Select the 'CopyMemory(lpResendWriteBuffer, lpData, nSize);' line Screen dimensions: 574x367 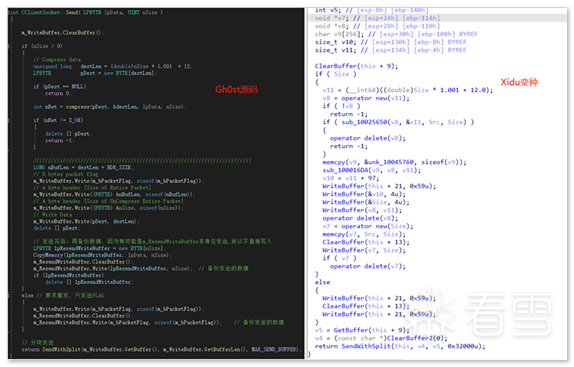pyautogui.click(x=102, y=255)
